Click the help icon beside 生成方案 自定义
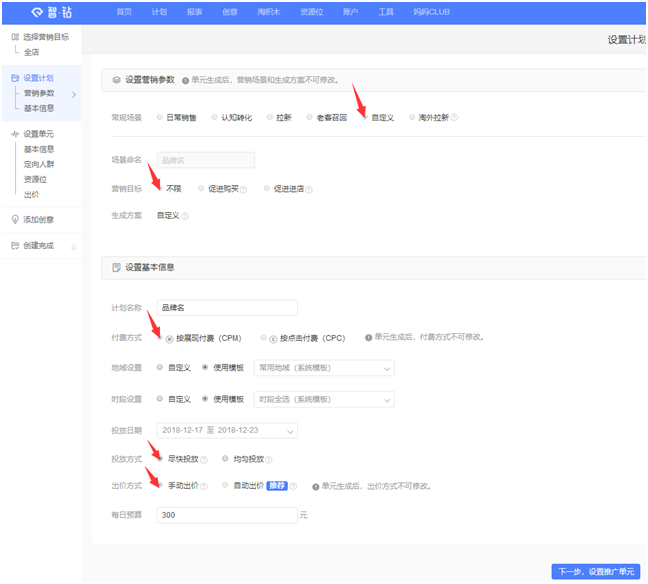The height and width of the screenshot is (584, 648). pos(185,215)
